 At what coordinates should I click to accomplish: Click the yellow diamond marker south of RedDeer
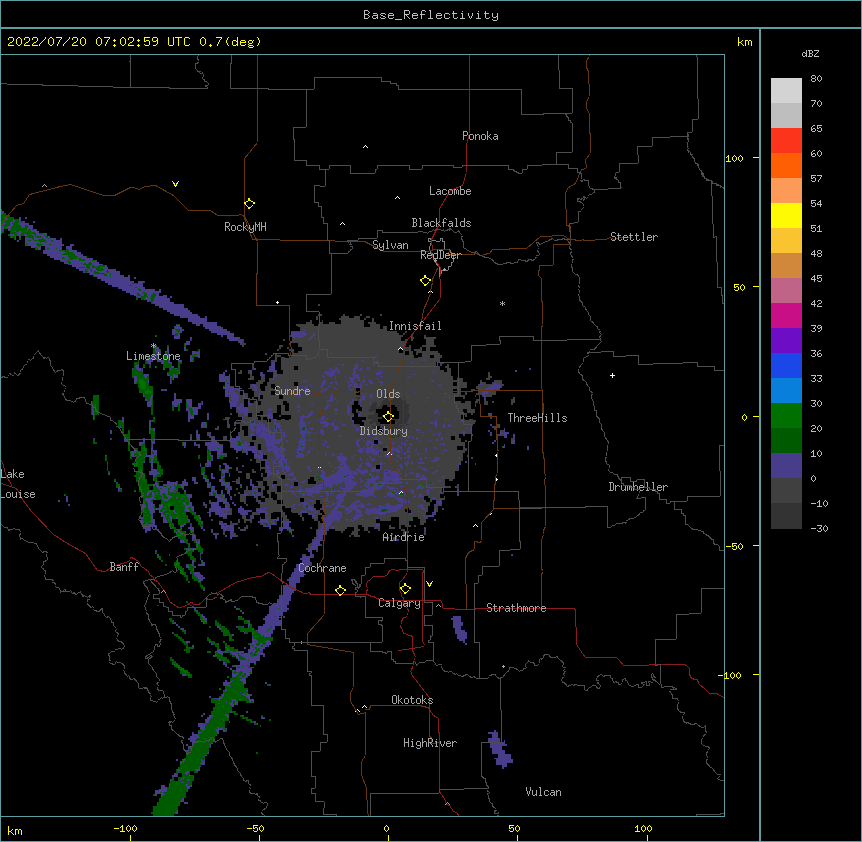tap(425, 281)
